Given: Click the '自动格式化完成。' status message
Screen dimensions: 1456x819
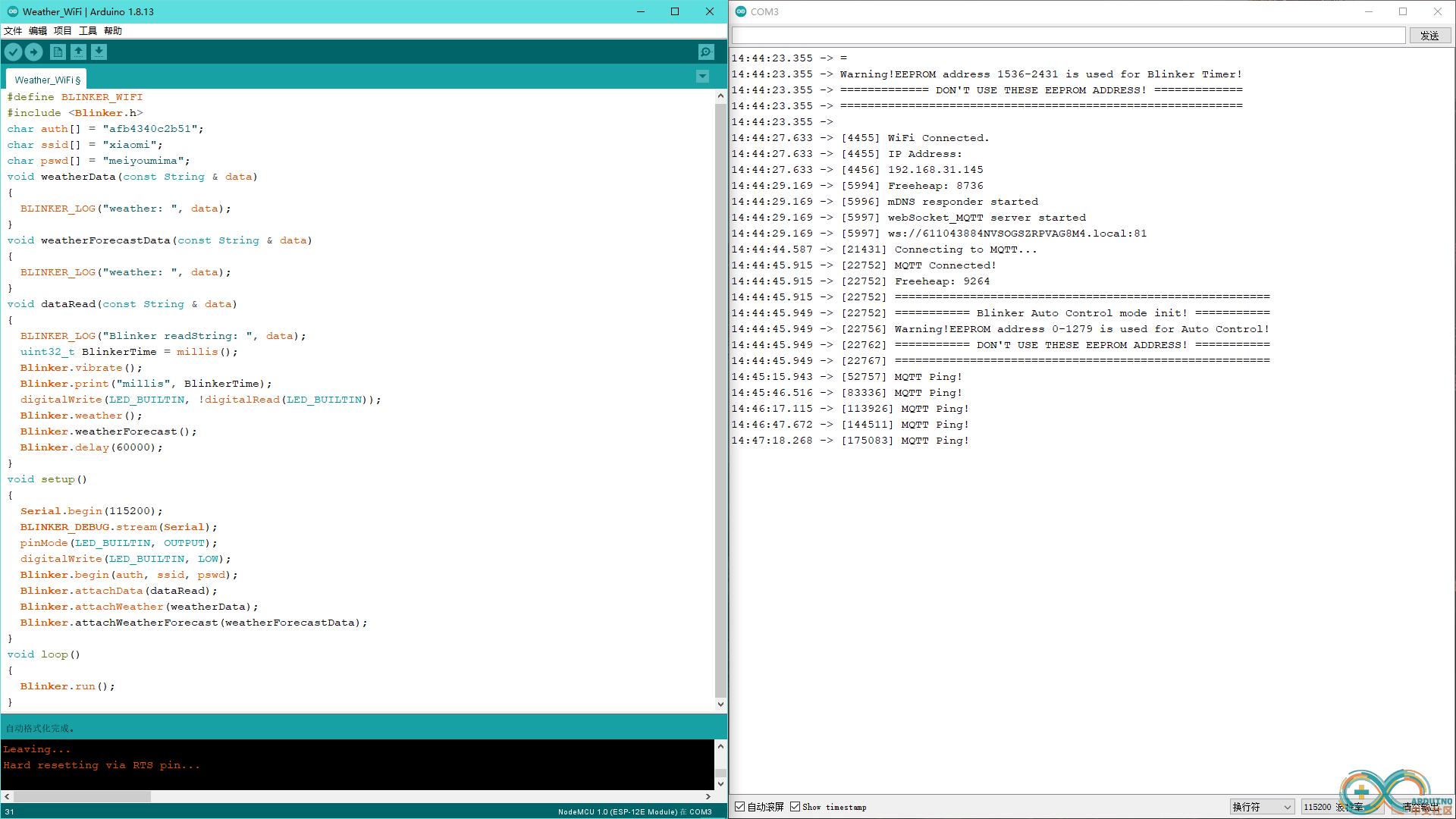Looking at the screenshot, I should click(x=40, y=728).
